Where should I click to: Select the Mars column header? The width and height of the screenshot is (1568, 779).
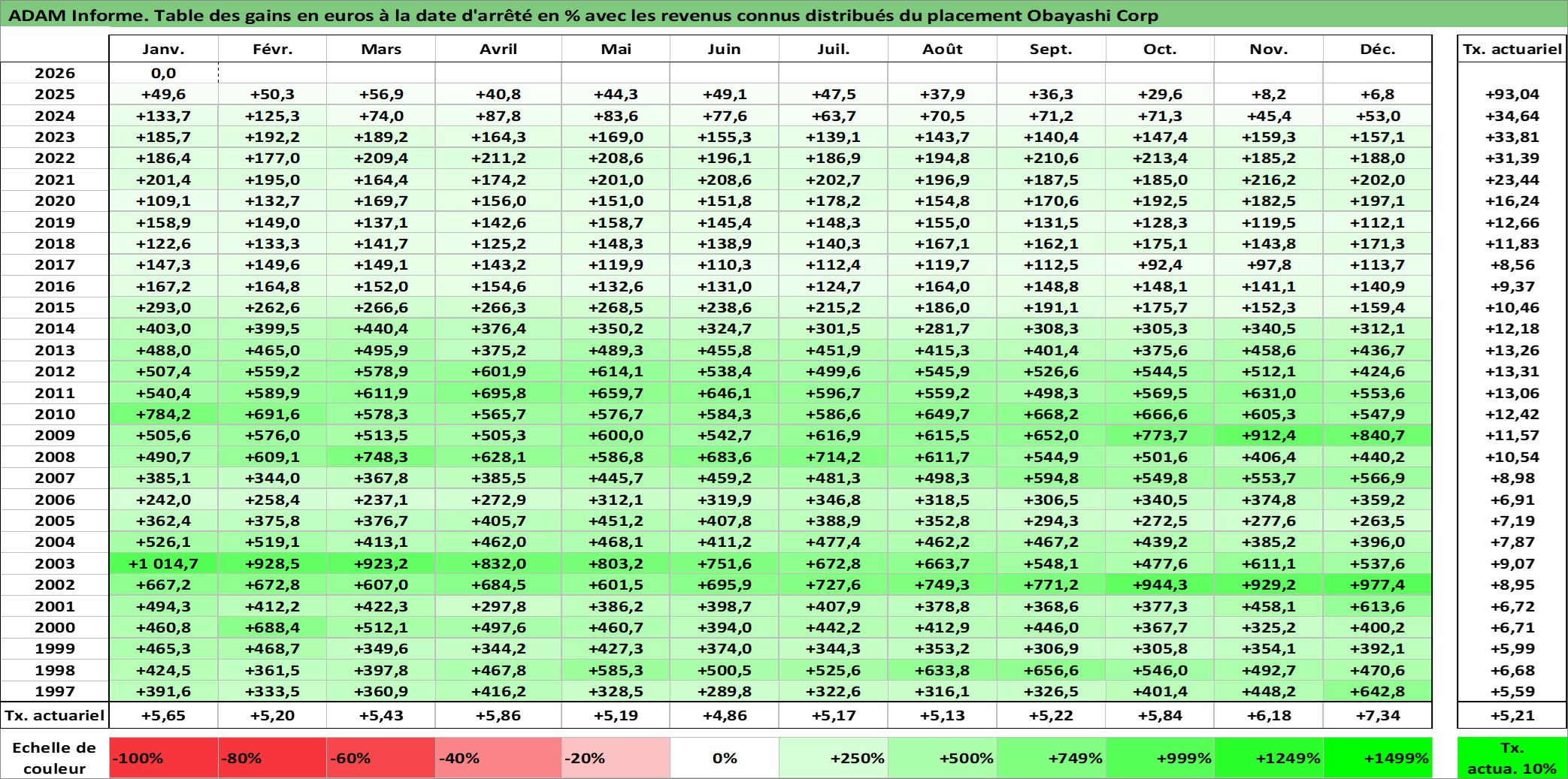[x=381, y=49]
